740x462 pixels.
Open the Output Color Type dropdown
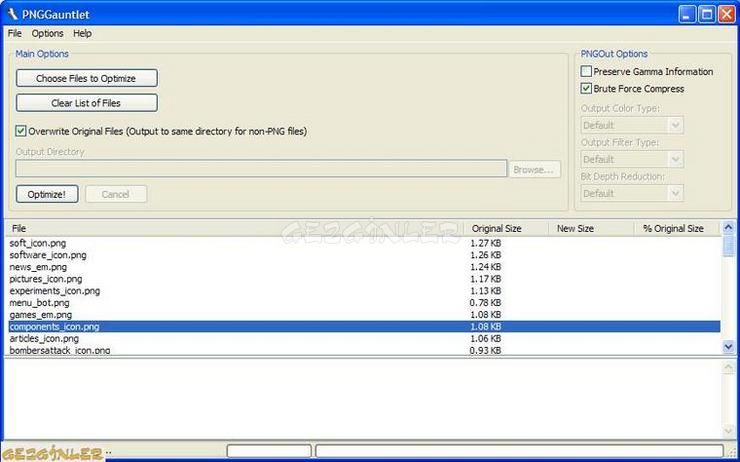[631, 125]
